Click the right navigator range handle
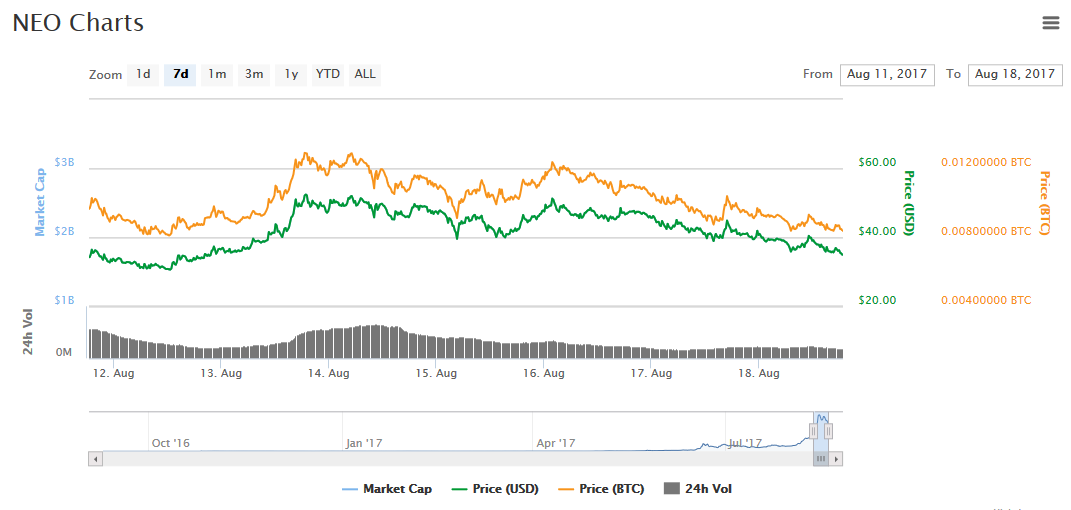Viewport: 1071px width, 510px height. (x=829, y=431)
